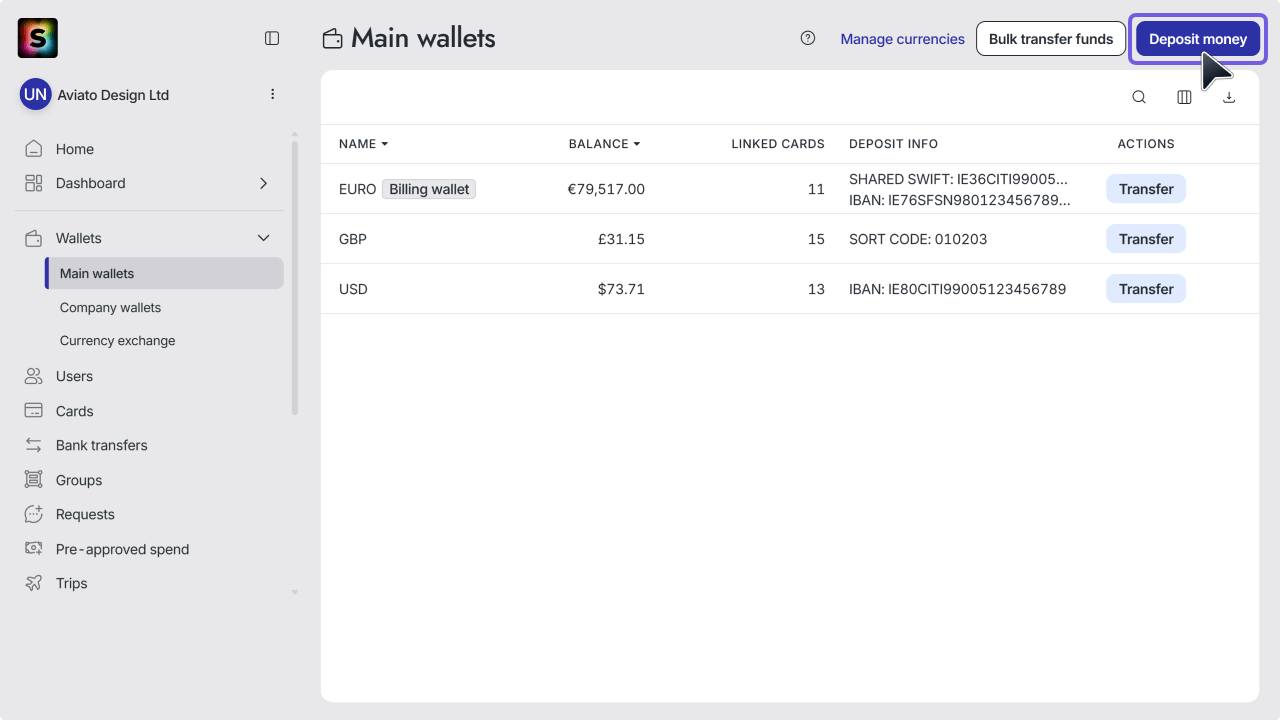Click the Dashboard grid icon
Image resolution: width=1280 pixels, height=720 pixels.
(34, 183)
